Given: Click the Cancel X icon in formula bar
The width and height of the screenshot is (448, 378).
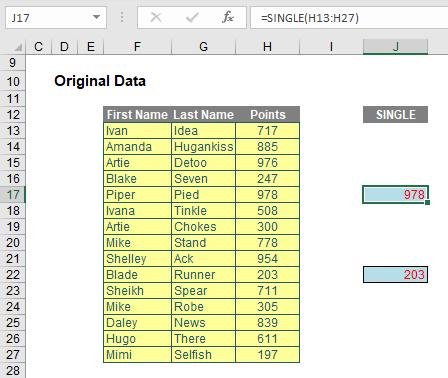Looking at the screenshot, I should point(156,17).
